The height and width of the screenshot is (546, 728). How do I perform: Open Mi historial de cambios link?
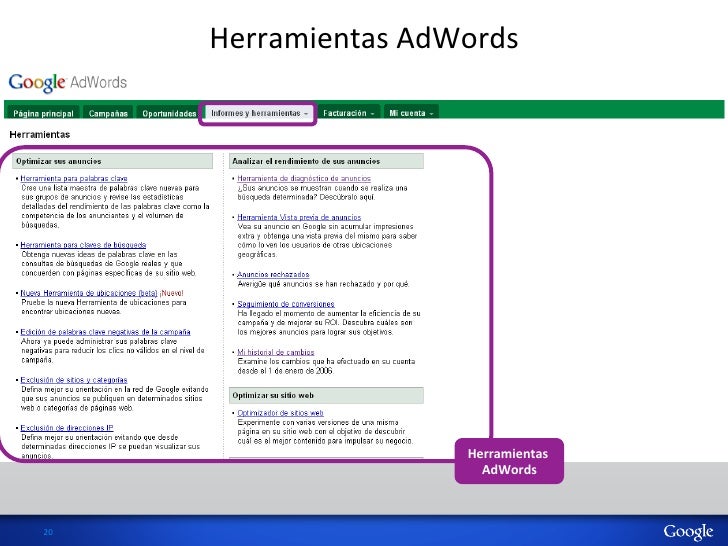(276, 352)
